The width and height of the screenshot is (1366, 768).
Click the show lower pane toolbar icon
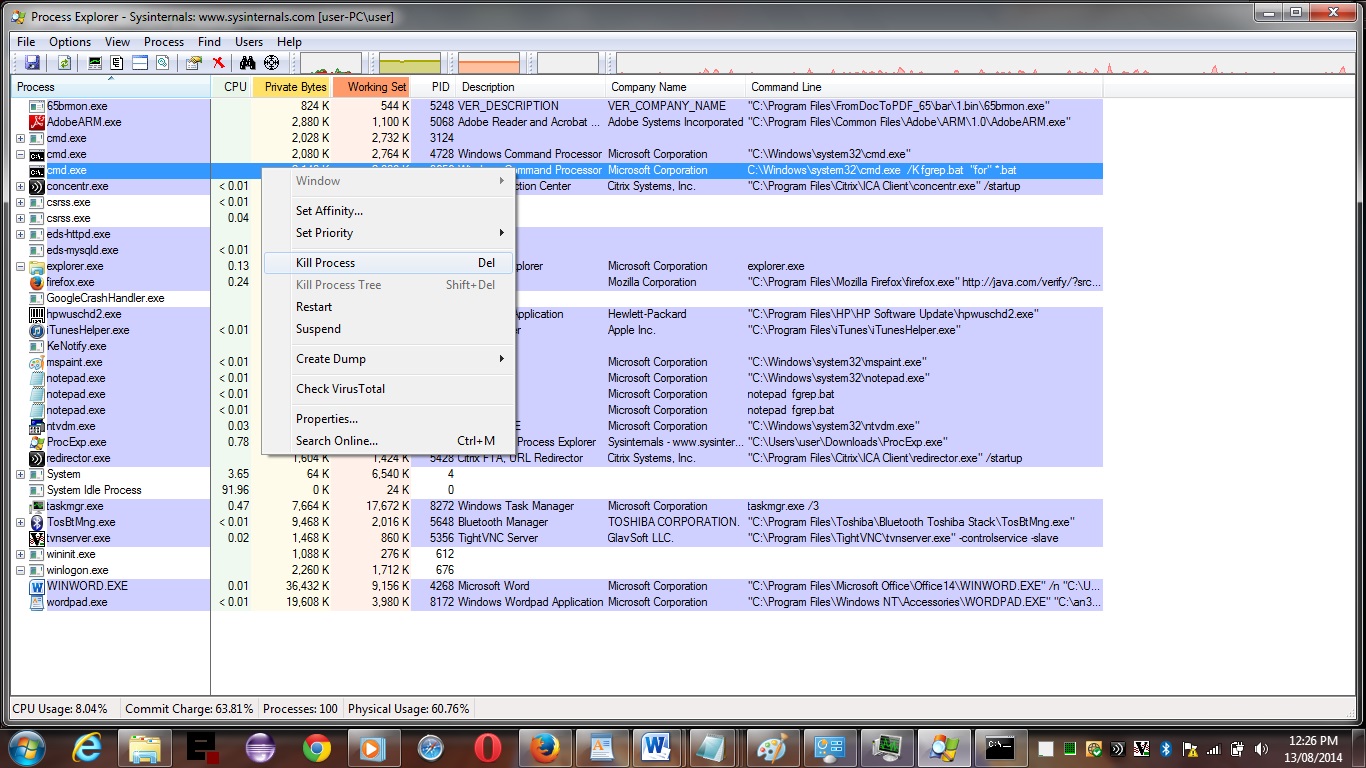(140, 63)
